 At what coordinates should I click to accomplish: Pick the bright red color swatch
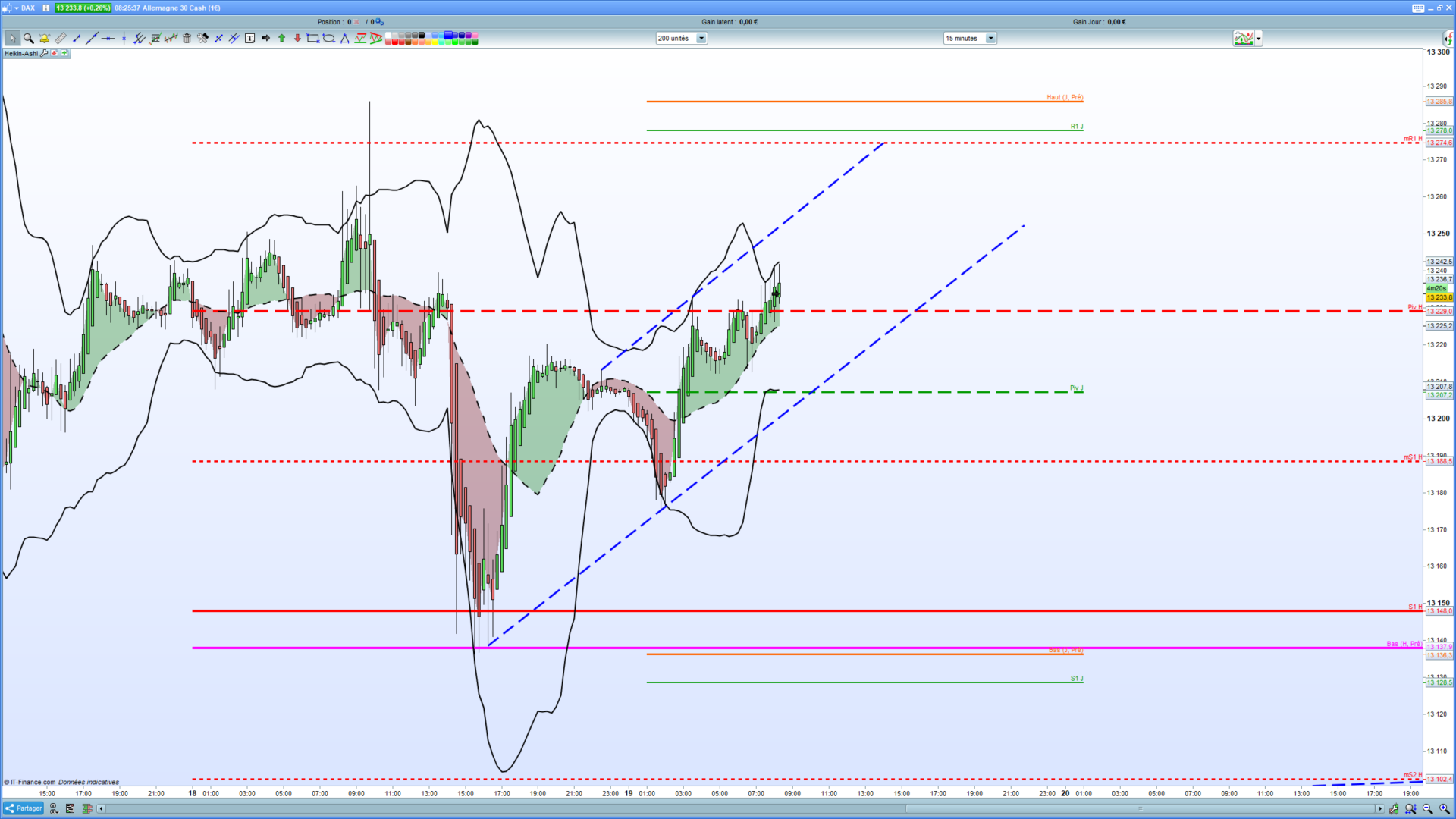pyautogui.click(x=395, y=42)
